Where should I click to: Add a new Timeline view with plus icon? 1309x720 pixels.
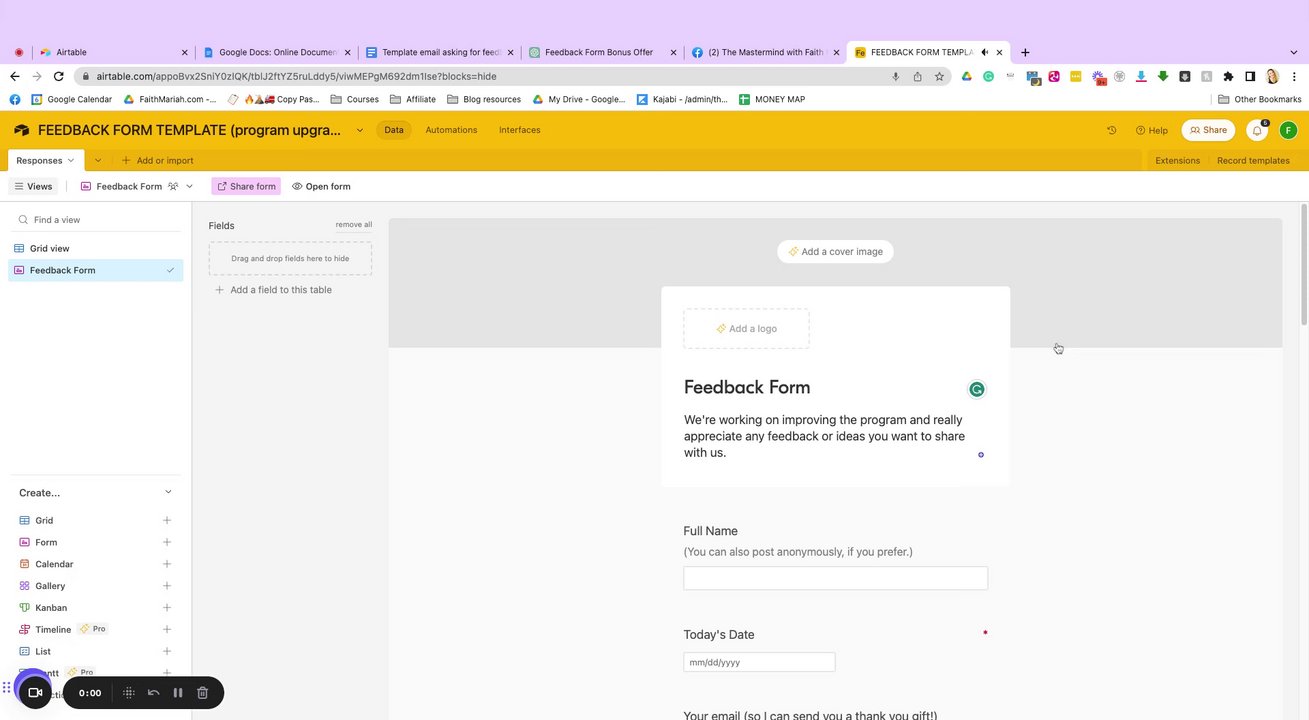point(167,629)
